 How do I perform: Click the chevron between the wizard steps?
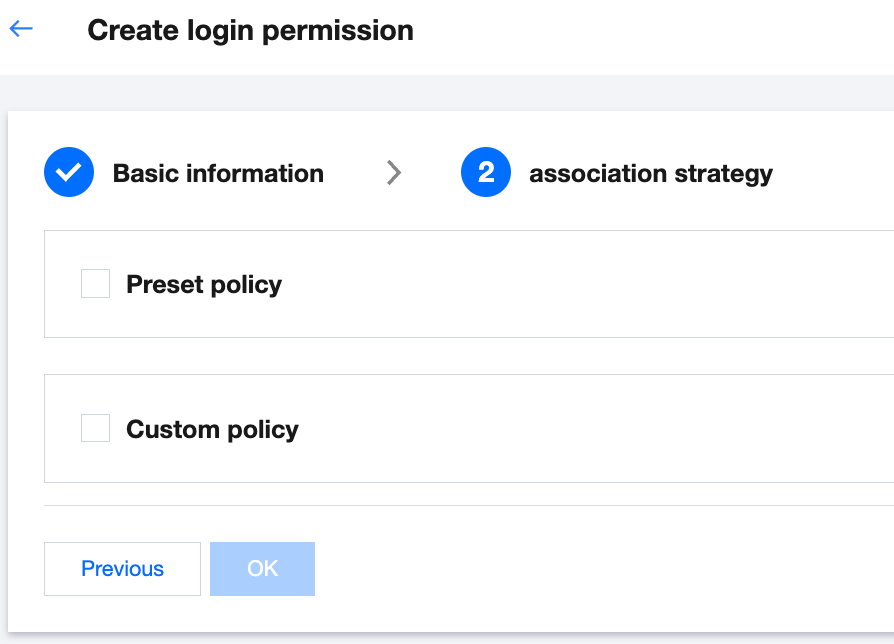[x=395, y=172]
